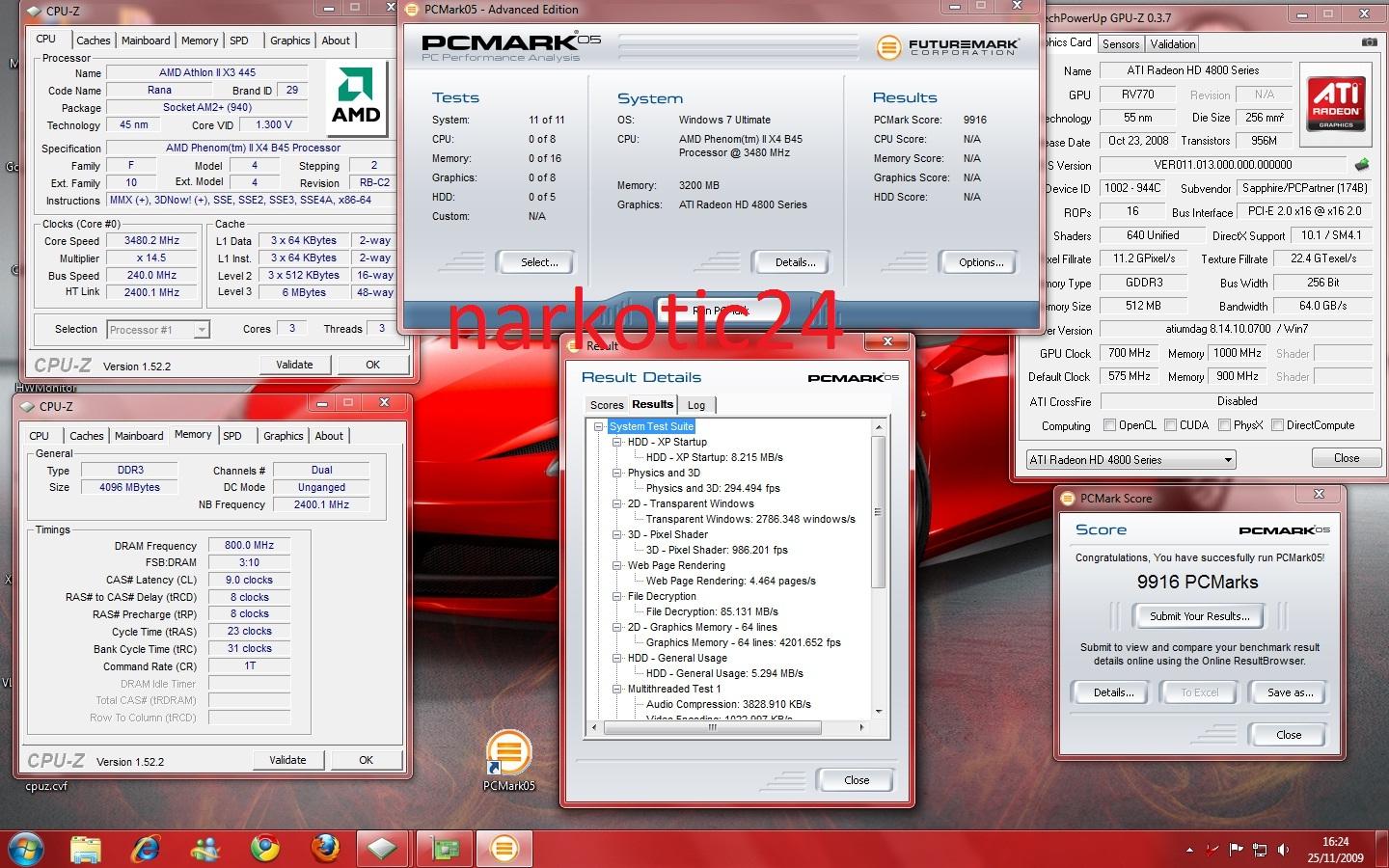Collapse the HDD - XP Startup node
1389x868 pixels.
click(x=617, y=442)
